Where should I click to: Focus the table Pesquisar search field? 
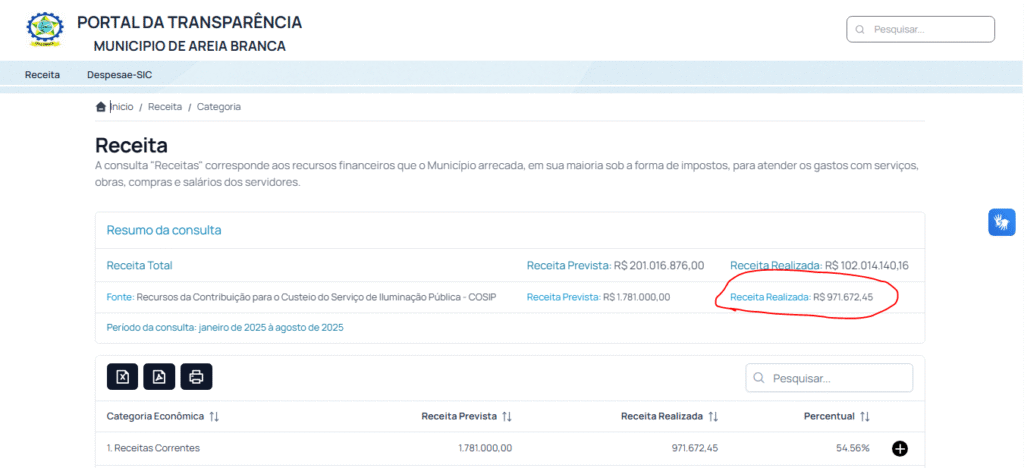[829, 378]
